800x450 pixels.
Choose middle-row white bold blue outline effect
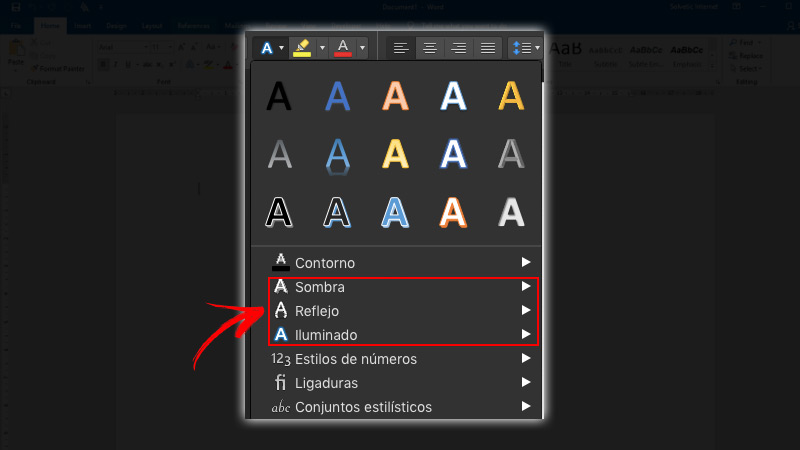454,155
